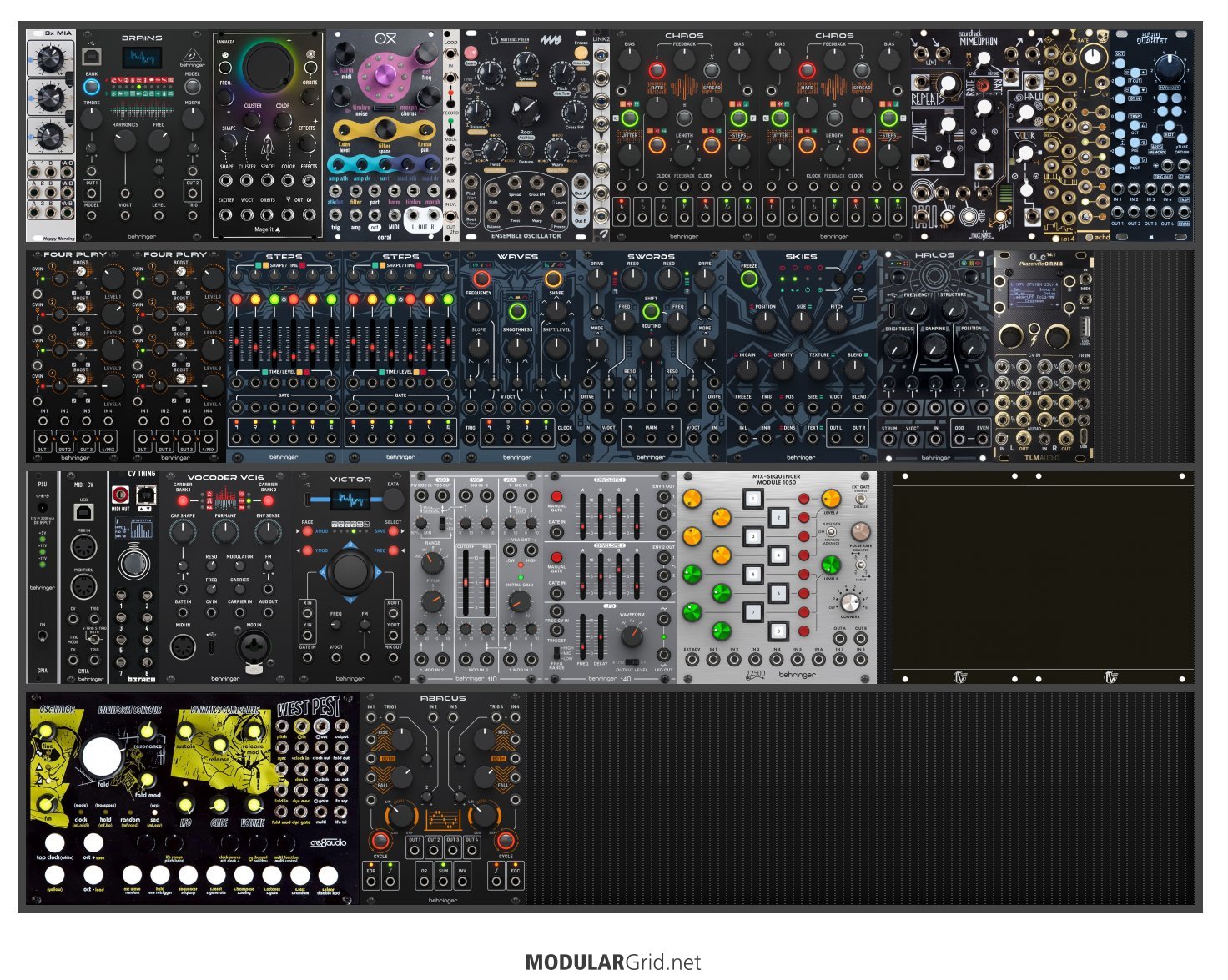
Task: Click the purple center knob on Coral
Action: 385,73
